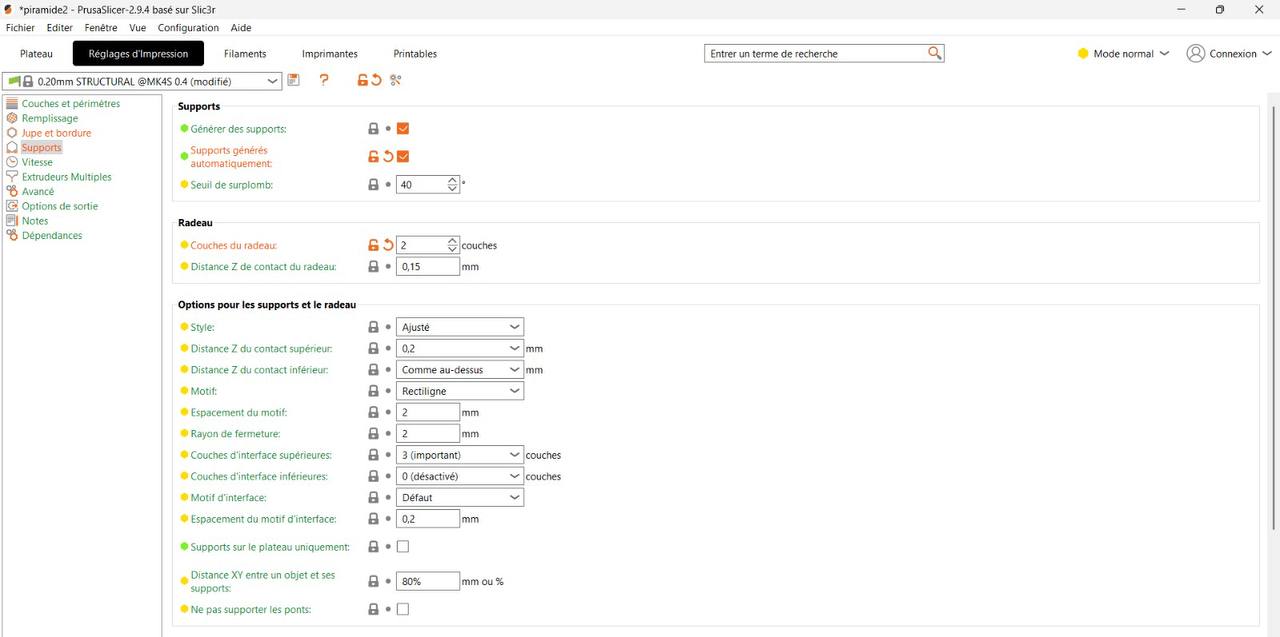Open the print preset selector 0.20mm STRUCTURAL
The width and height of the screenshot is (1280, 637).
pos(144,81)
